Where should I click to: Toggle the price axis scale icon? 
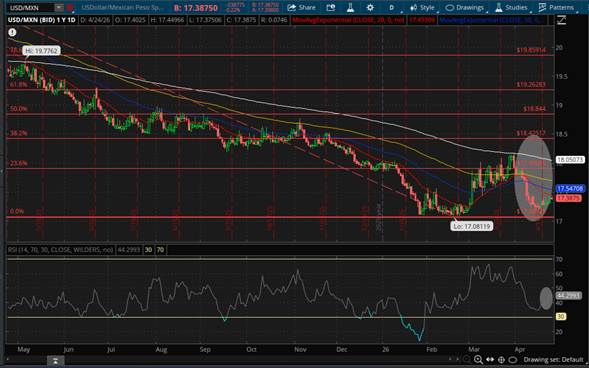pos(561,20)
